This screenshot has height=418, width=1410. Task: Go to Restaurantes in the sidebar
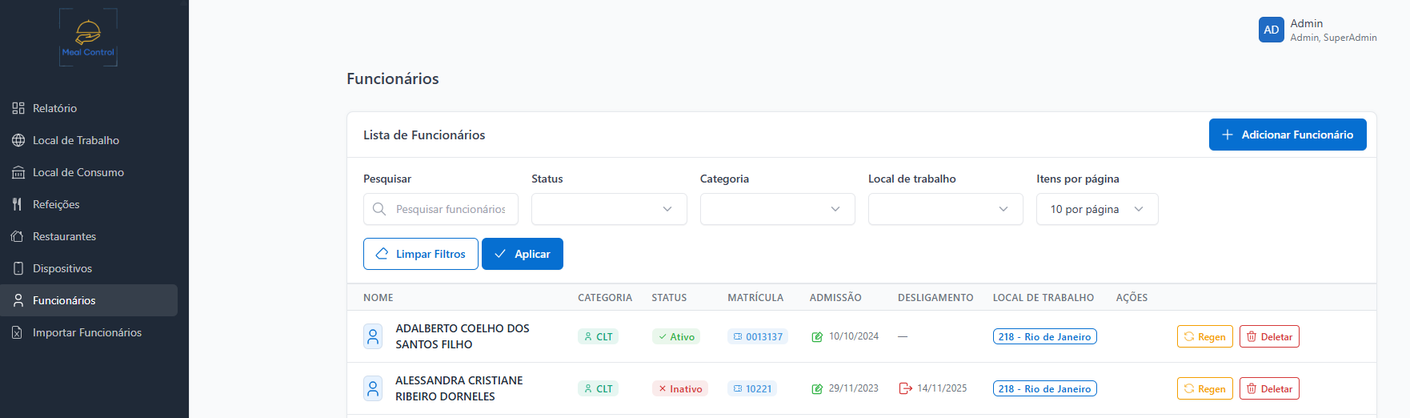tap(64, 236)
